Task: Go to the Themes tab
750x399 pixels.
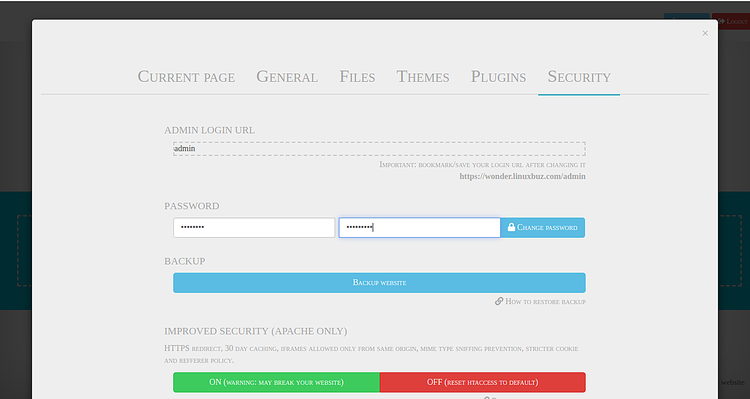Action: [423, 77]
